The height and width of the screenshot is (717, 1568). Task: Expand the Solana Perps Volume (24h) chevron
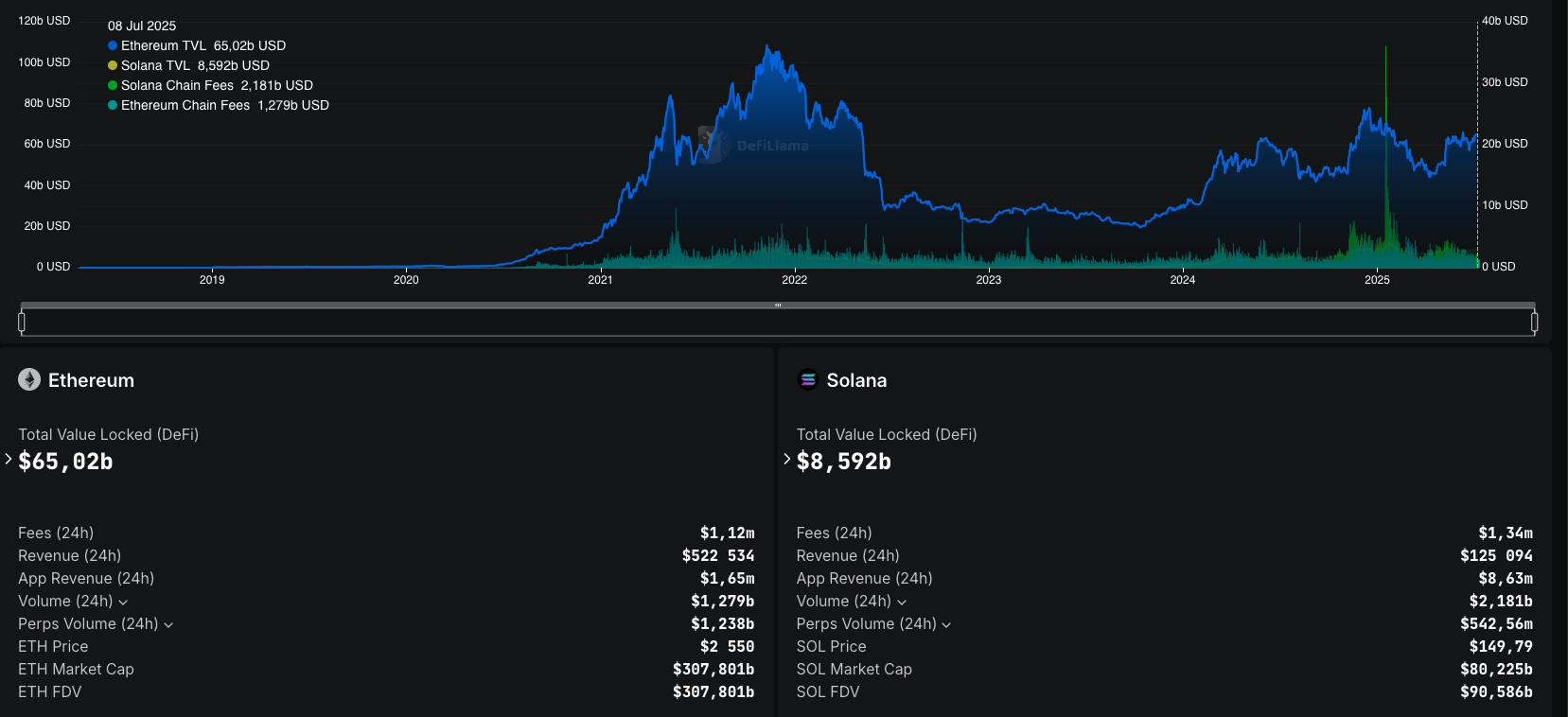[946, 624]
